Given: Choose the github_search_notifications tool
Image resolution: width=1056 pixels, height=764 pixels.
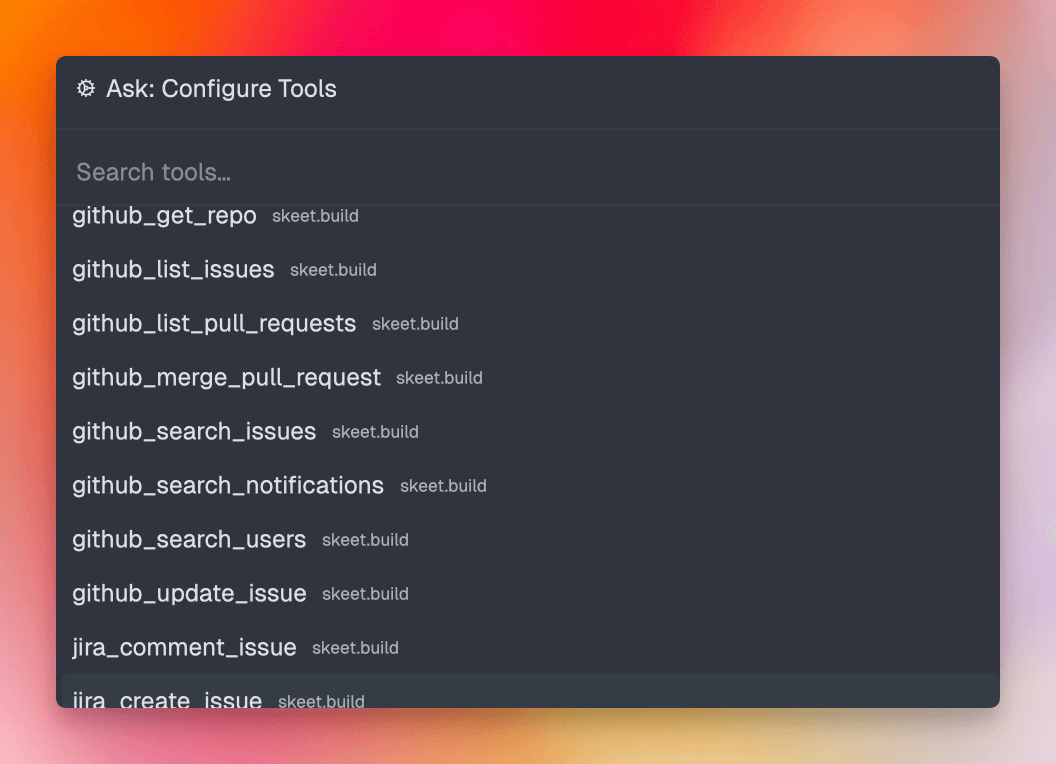Looking at the screenshot, I should [530, 485].
